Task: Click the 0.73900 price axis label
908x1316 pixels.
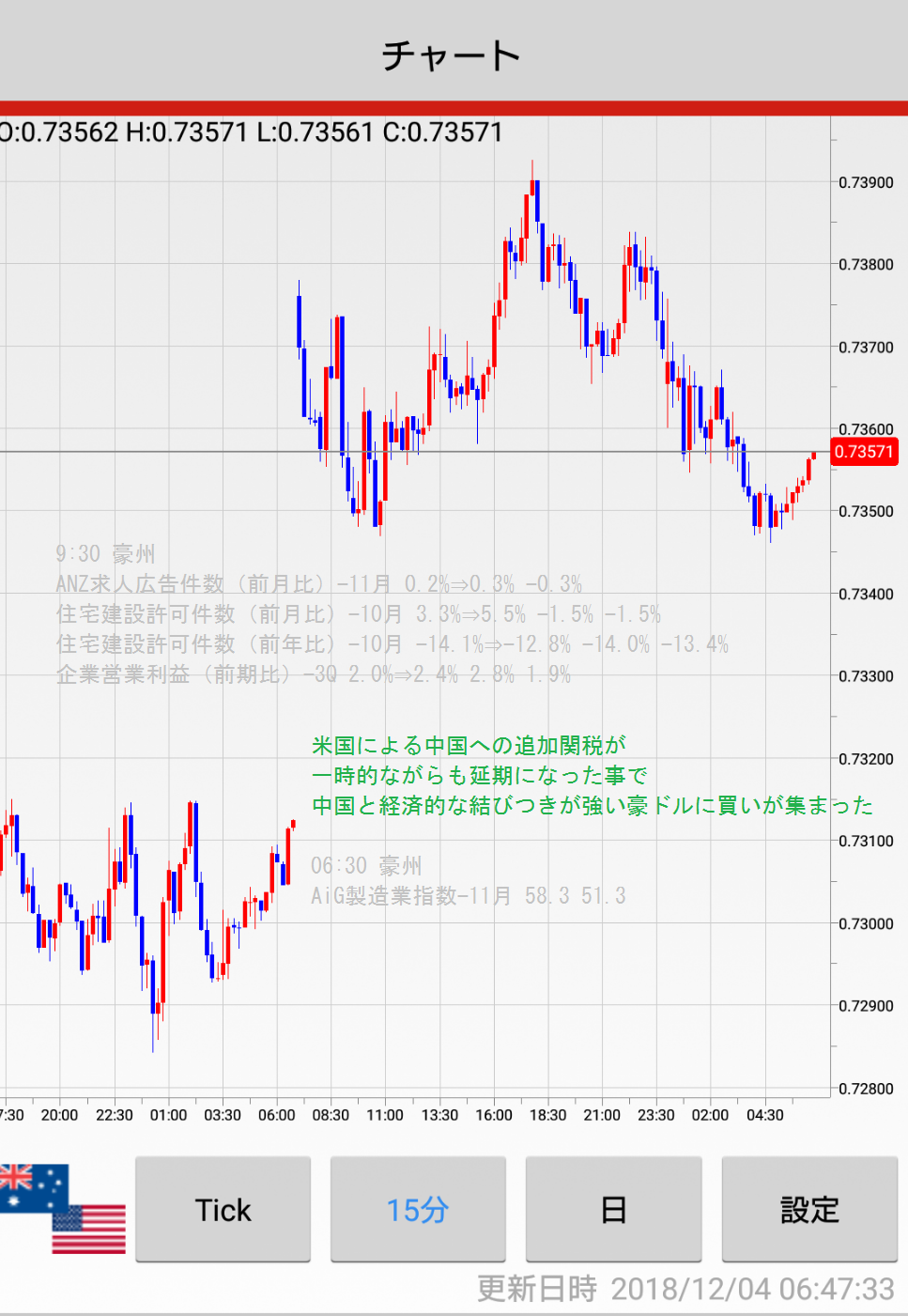Action: [866, 182]
